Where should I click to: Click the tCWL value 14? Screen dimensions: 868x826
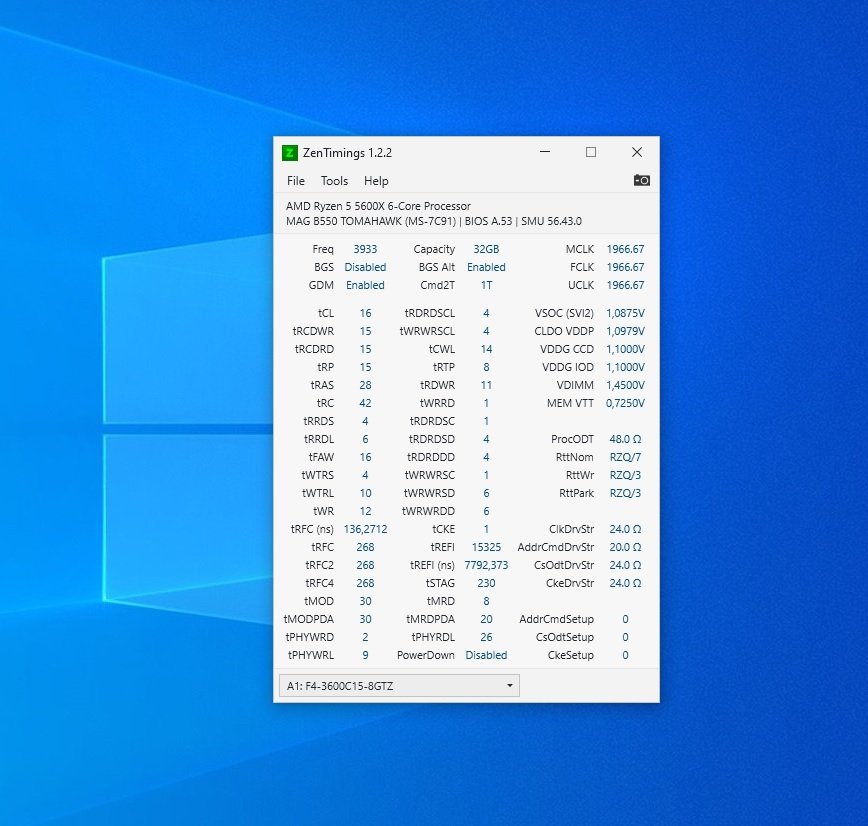click(486, 349)
